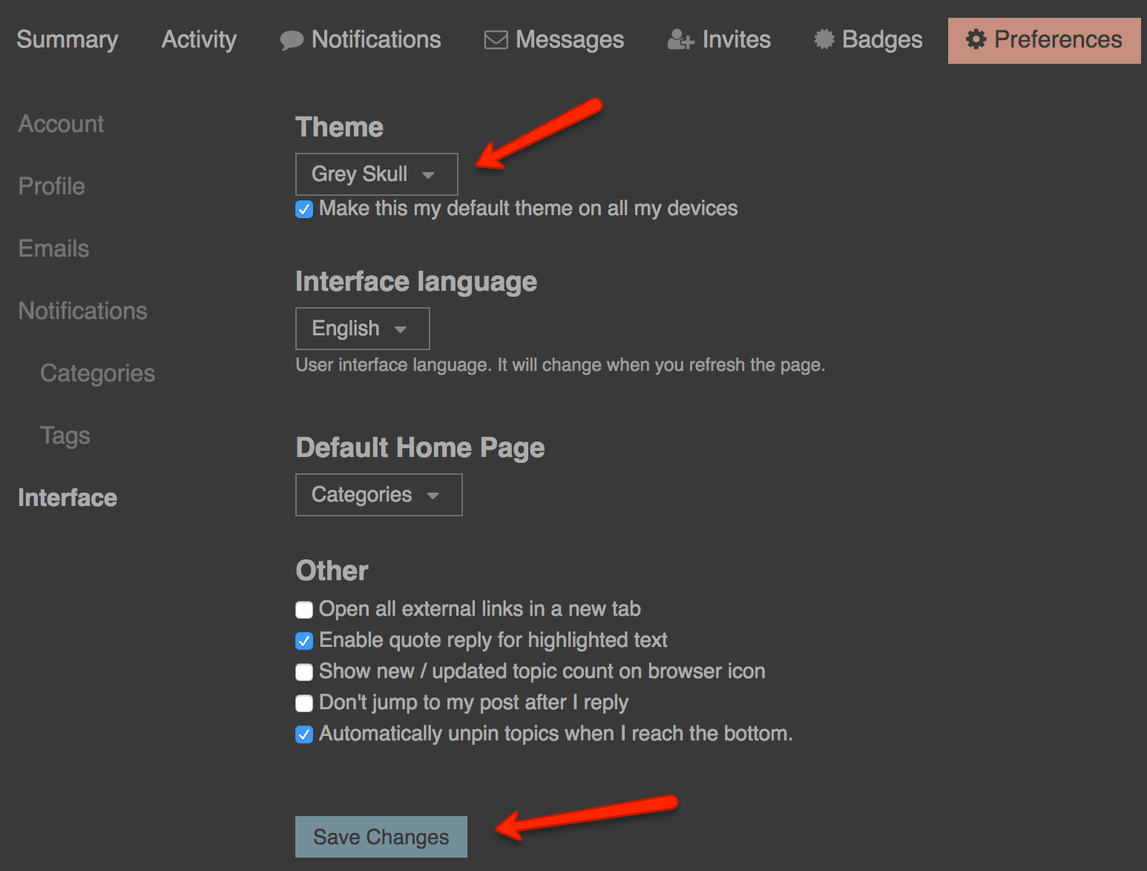Open the Grey Skull theme dropdown

376,174
